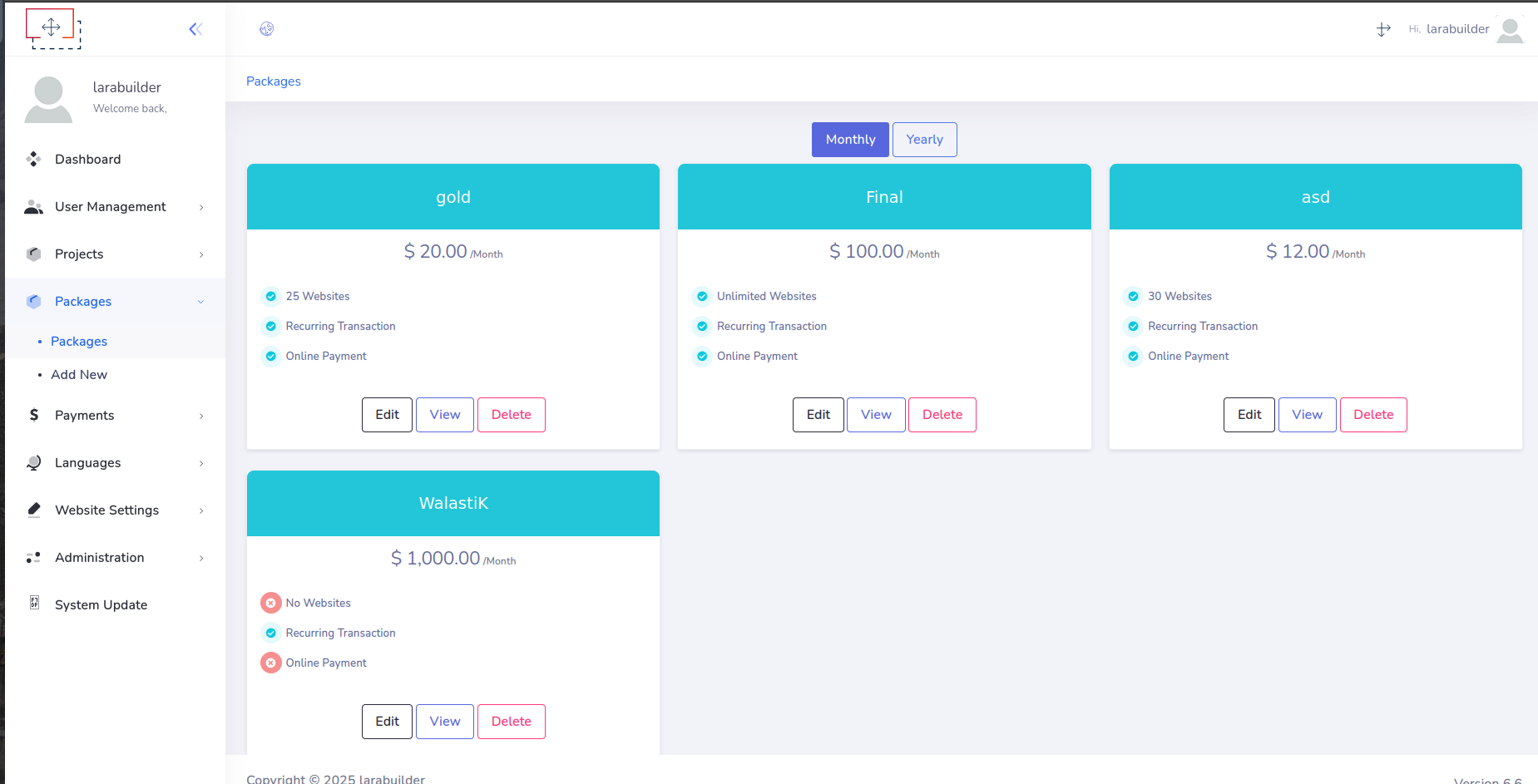Delete the gold package
The width and height of the screenshot is (1538, 784).
tap(512, 415)
